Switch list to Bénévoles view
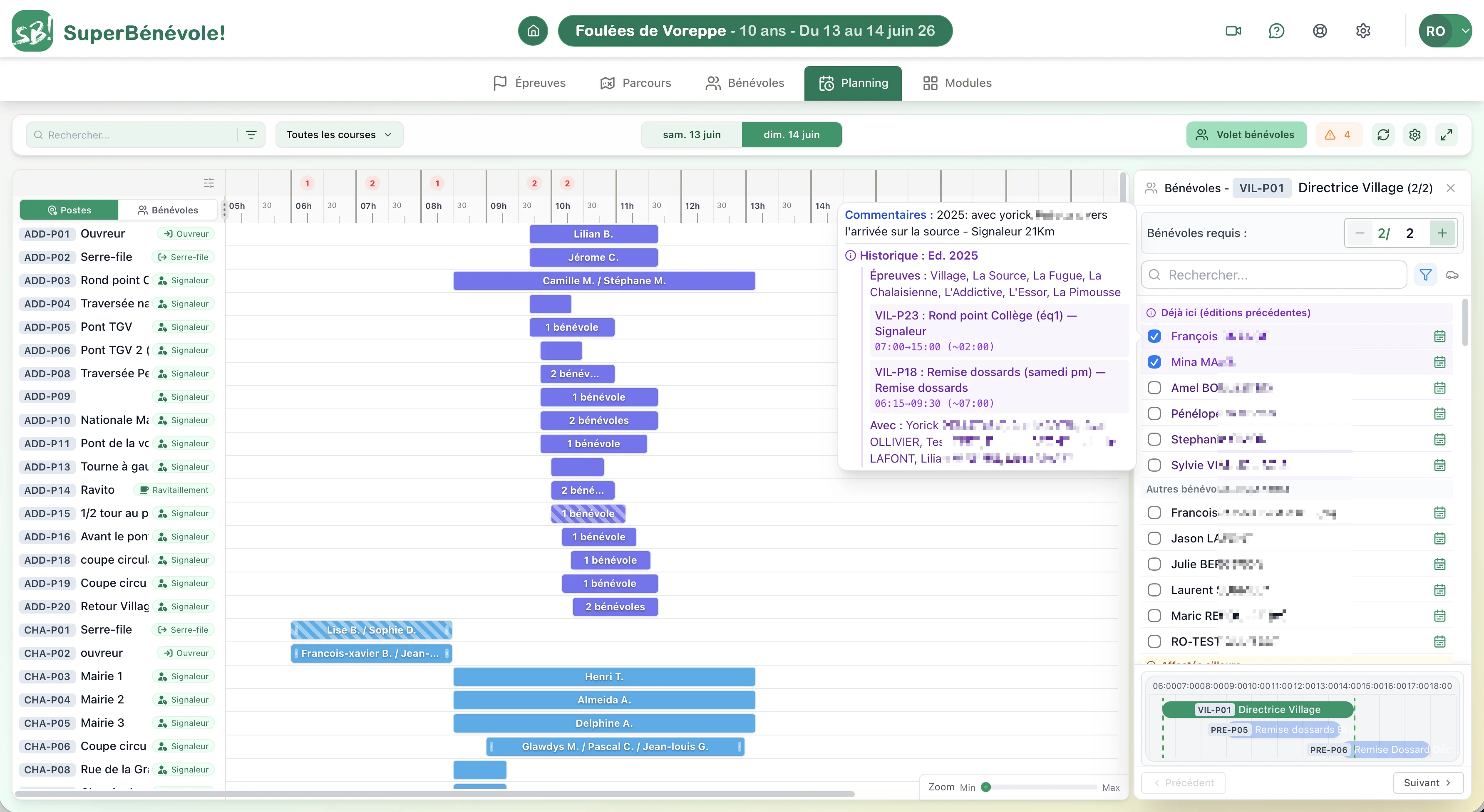 (x=168, y=210)
